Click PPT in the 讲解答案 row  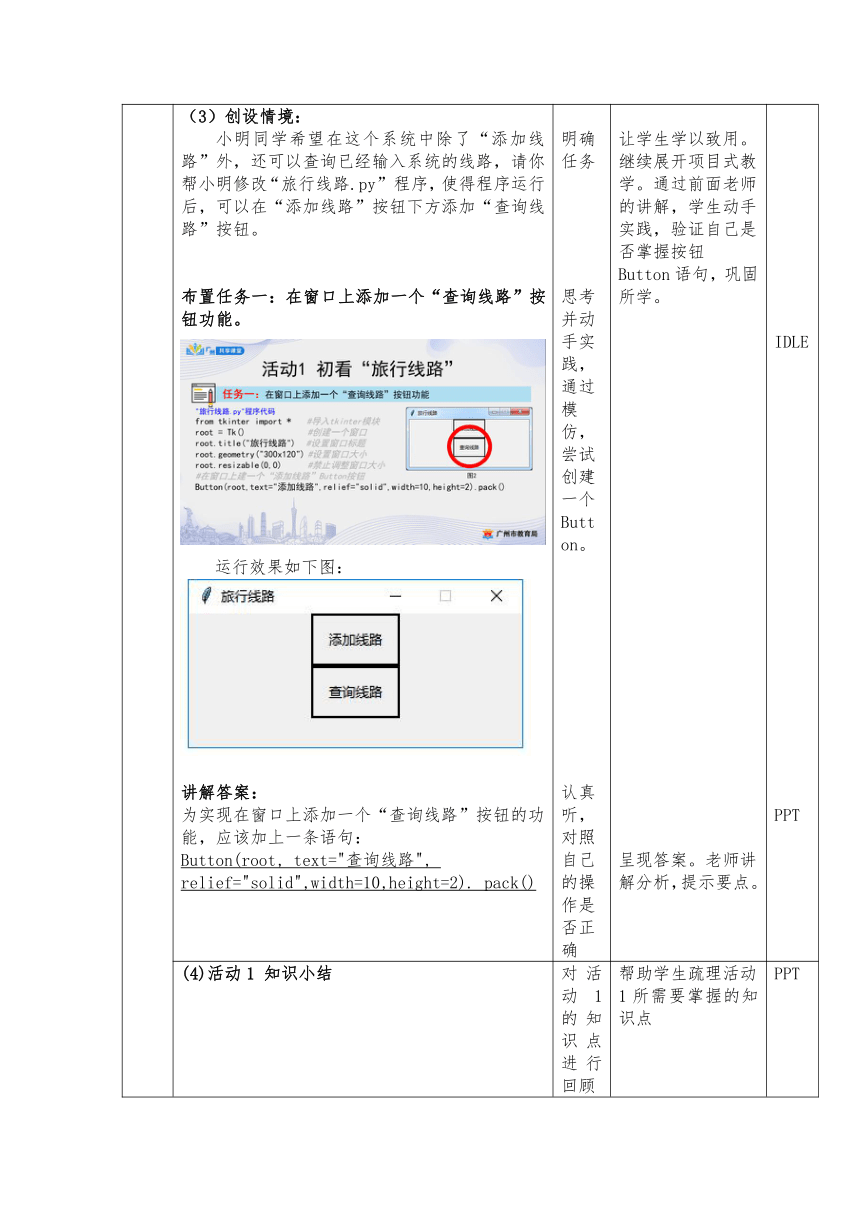point(787,815)
